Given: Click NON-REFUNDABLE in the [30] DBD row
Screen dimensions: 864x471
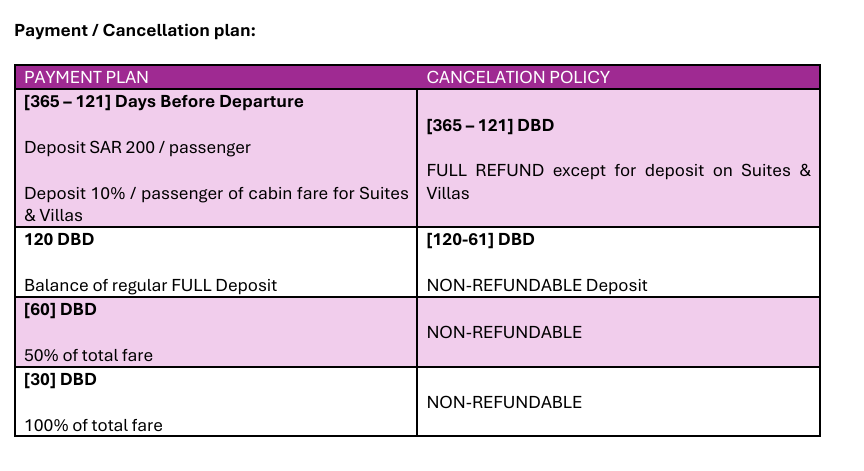Looking at the screenshot, I should pos(504,402).
